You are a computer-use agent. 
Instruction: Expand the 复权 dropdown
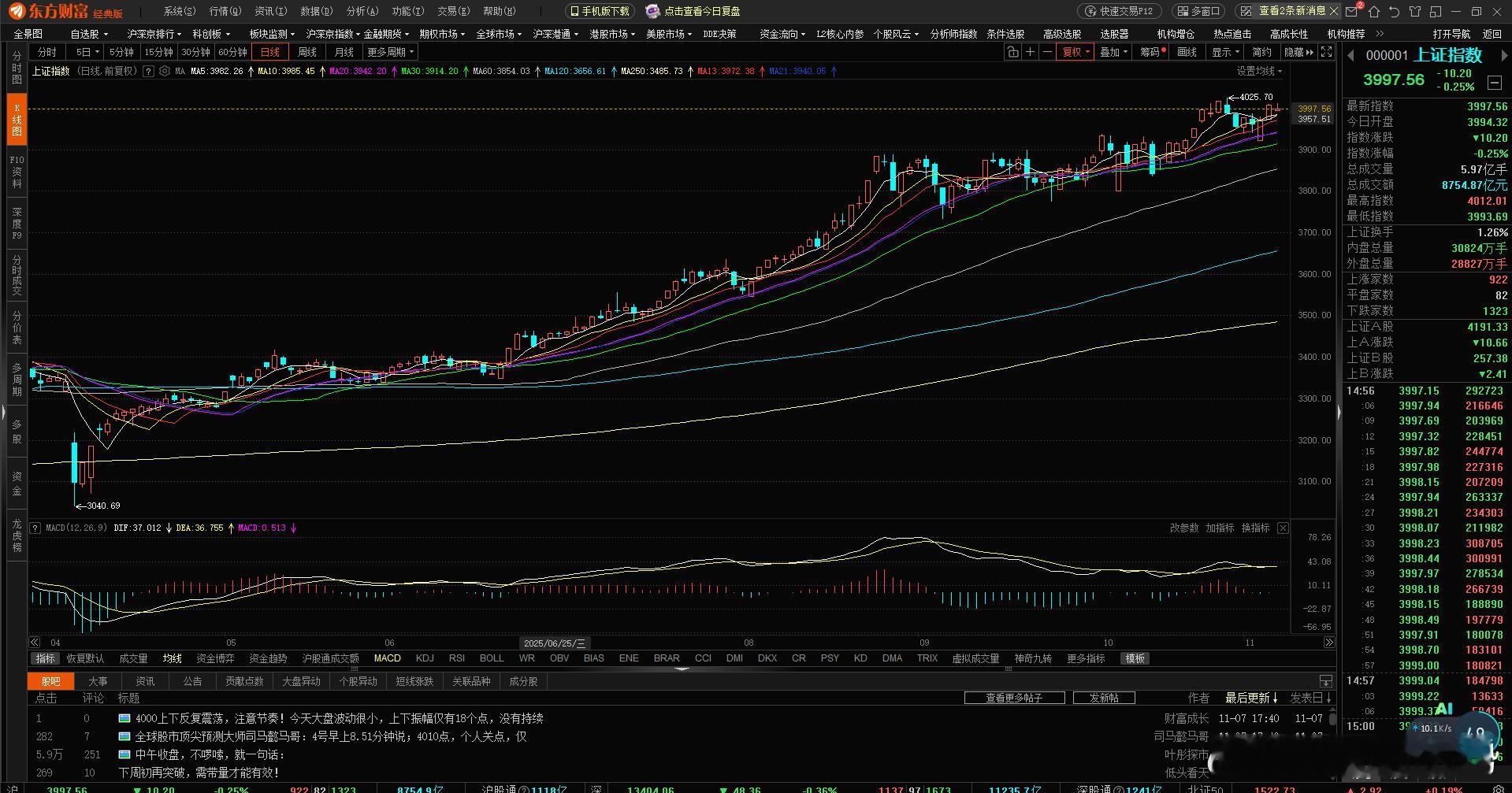point(1075,52)
